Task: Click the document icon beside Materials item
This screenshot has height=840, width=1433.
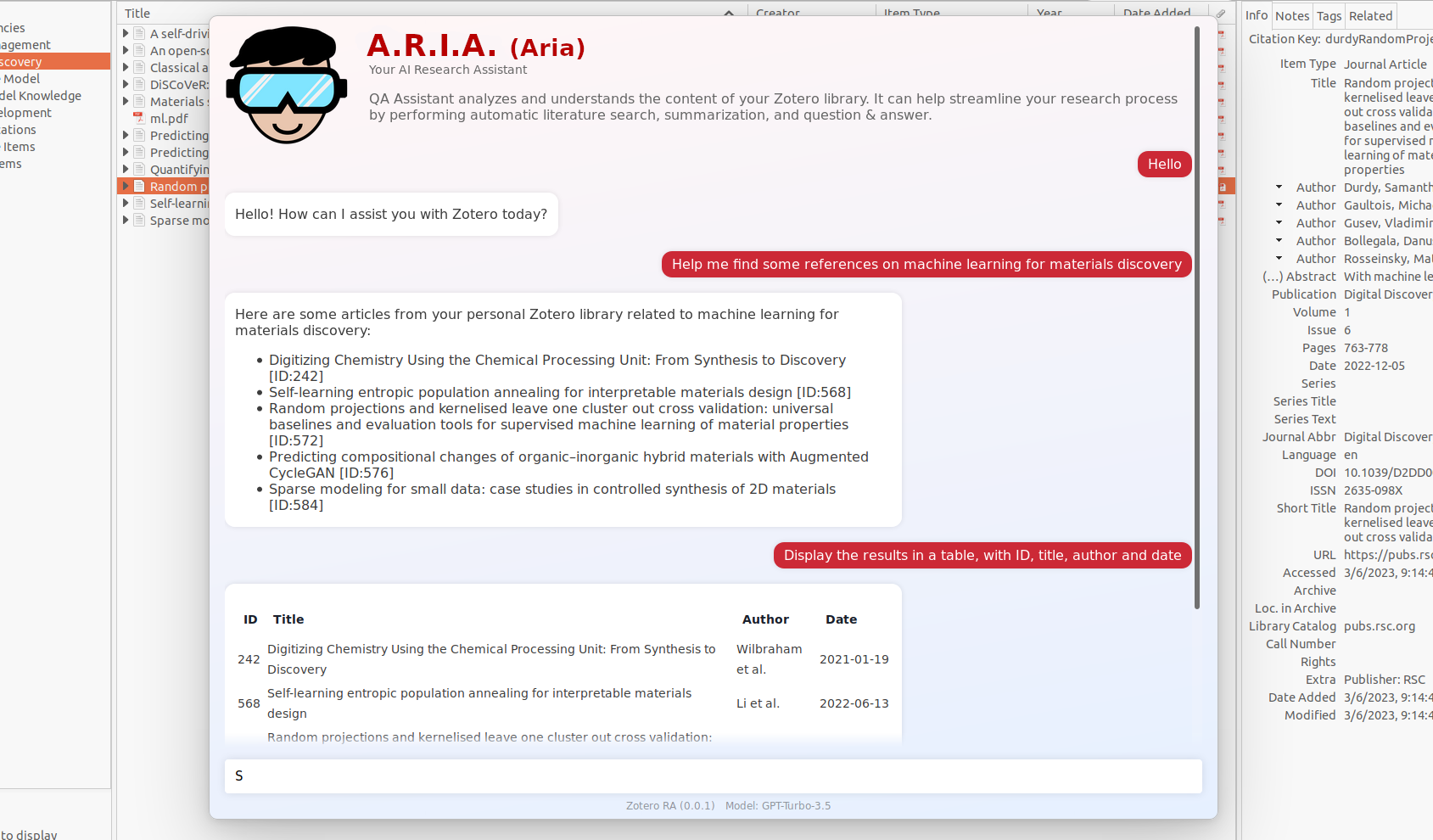Action: [137, 101]
